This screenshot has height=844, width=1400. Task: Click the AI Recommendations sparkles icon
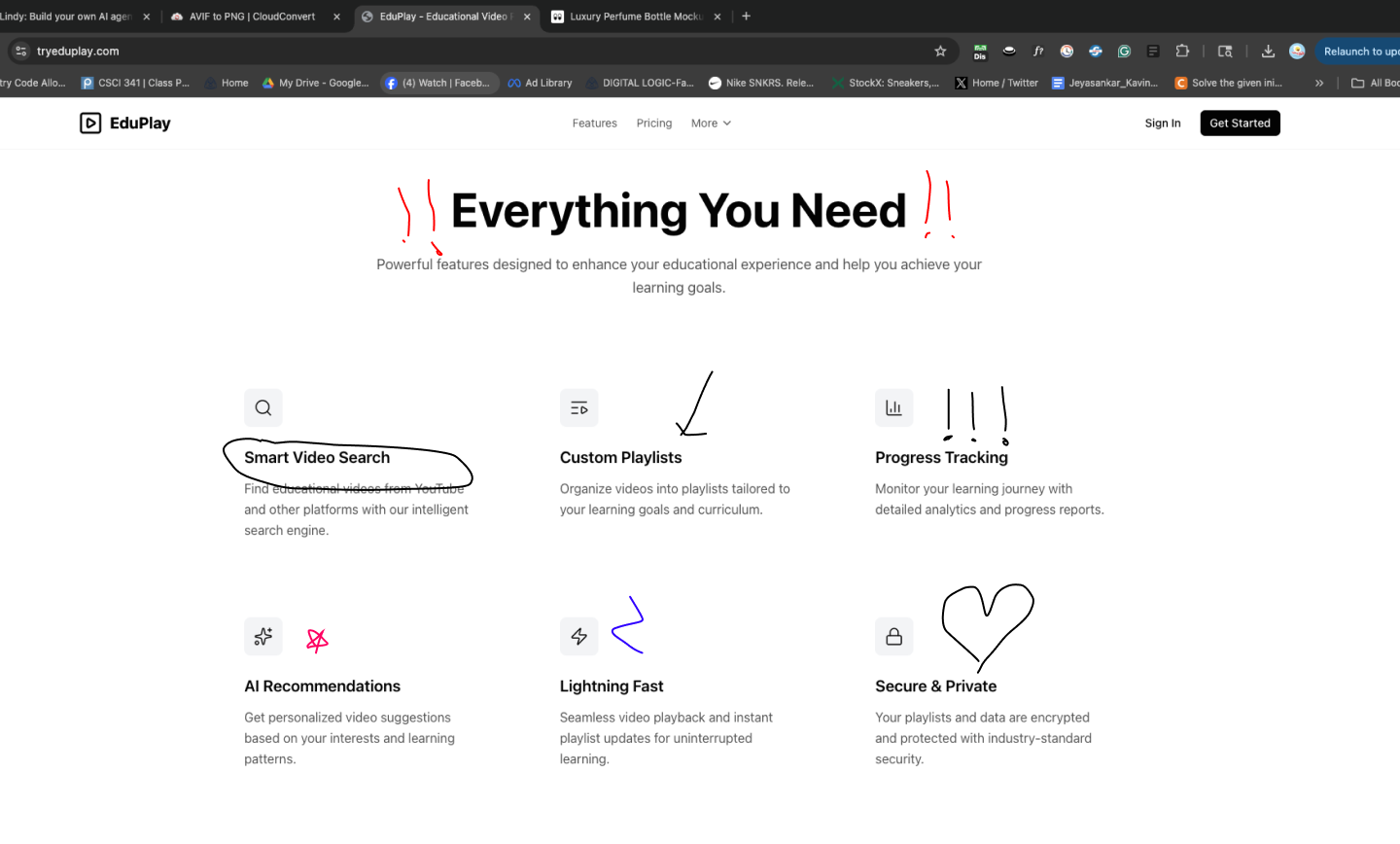pyautogui.click(x=263, y=636)
